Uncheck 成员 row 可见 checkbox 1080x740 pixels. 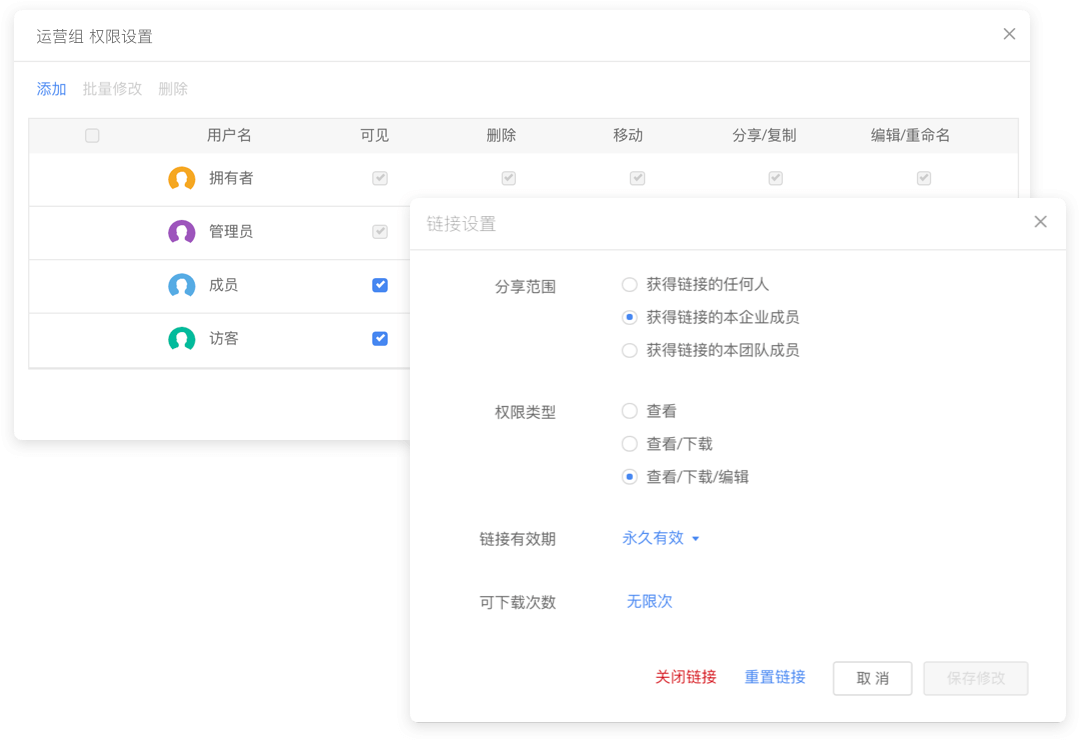(x=380, y=285)
